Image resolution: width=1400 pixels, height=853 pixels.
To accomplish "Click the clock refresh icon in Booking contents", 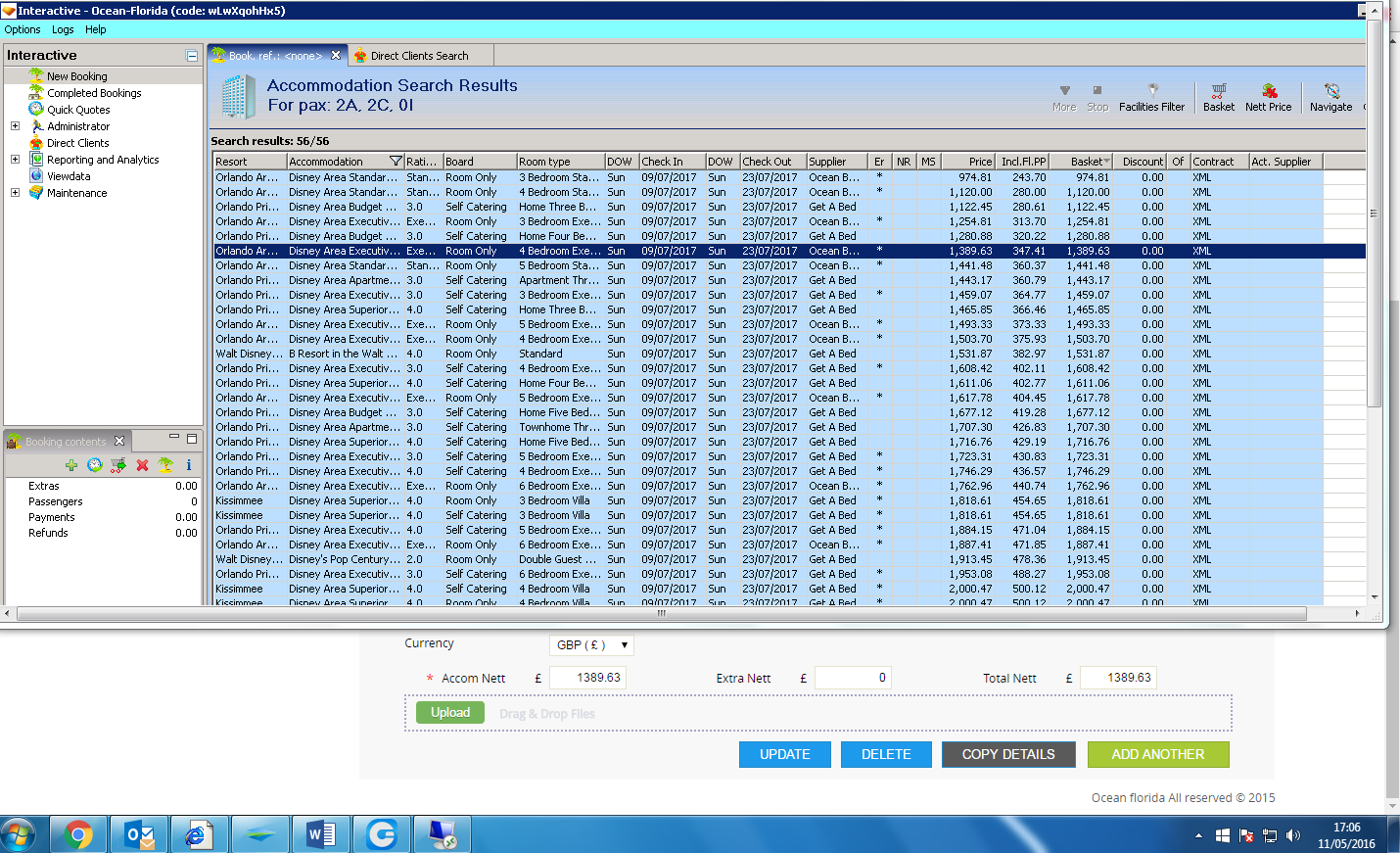I will [x=95, y=465].
